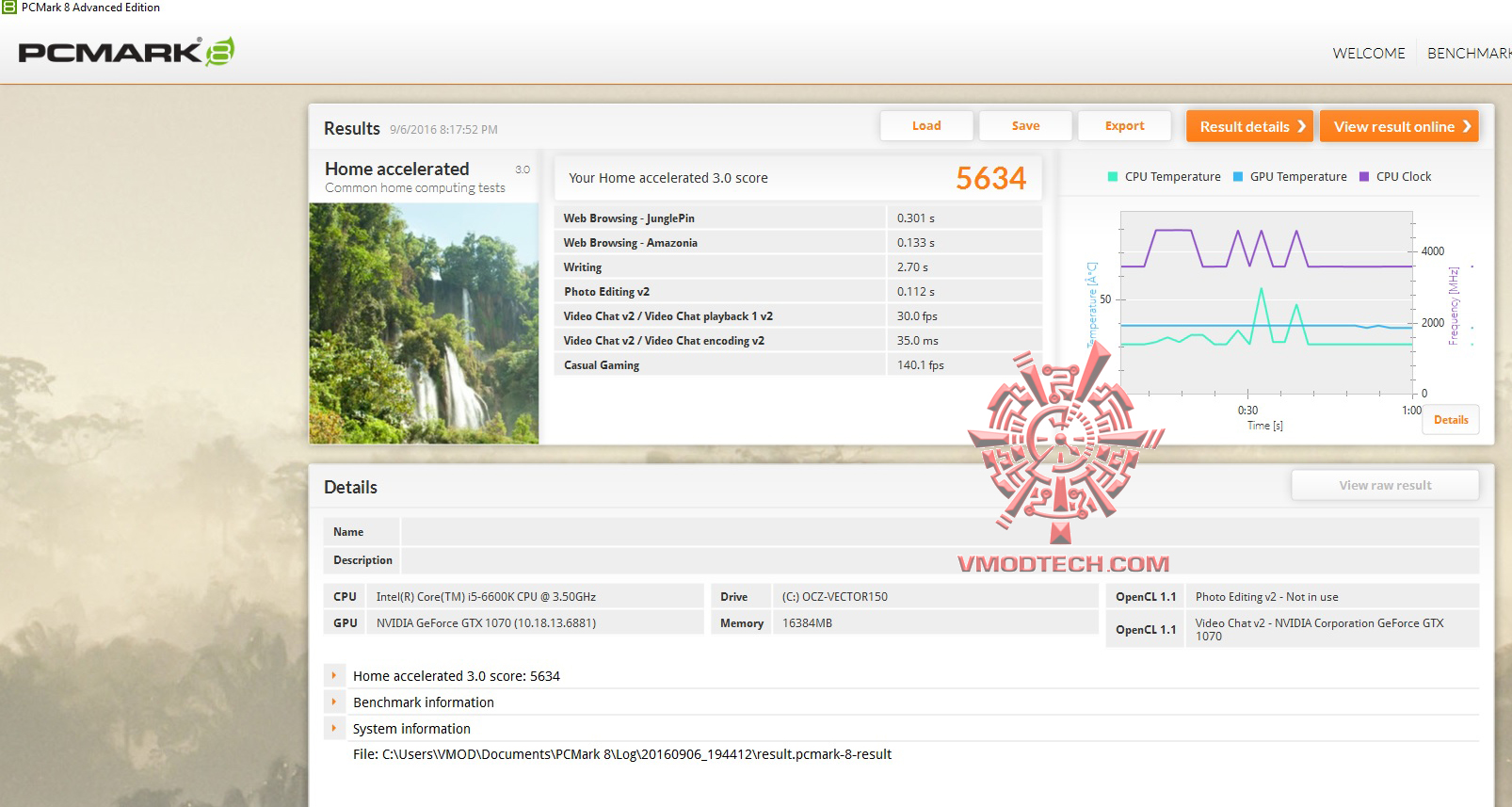This screenshot has height=807, width=1512.
Task: Select the Writing result row
Action: (798, 266)
